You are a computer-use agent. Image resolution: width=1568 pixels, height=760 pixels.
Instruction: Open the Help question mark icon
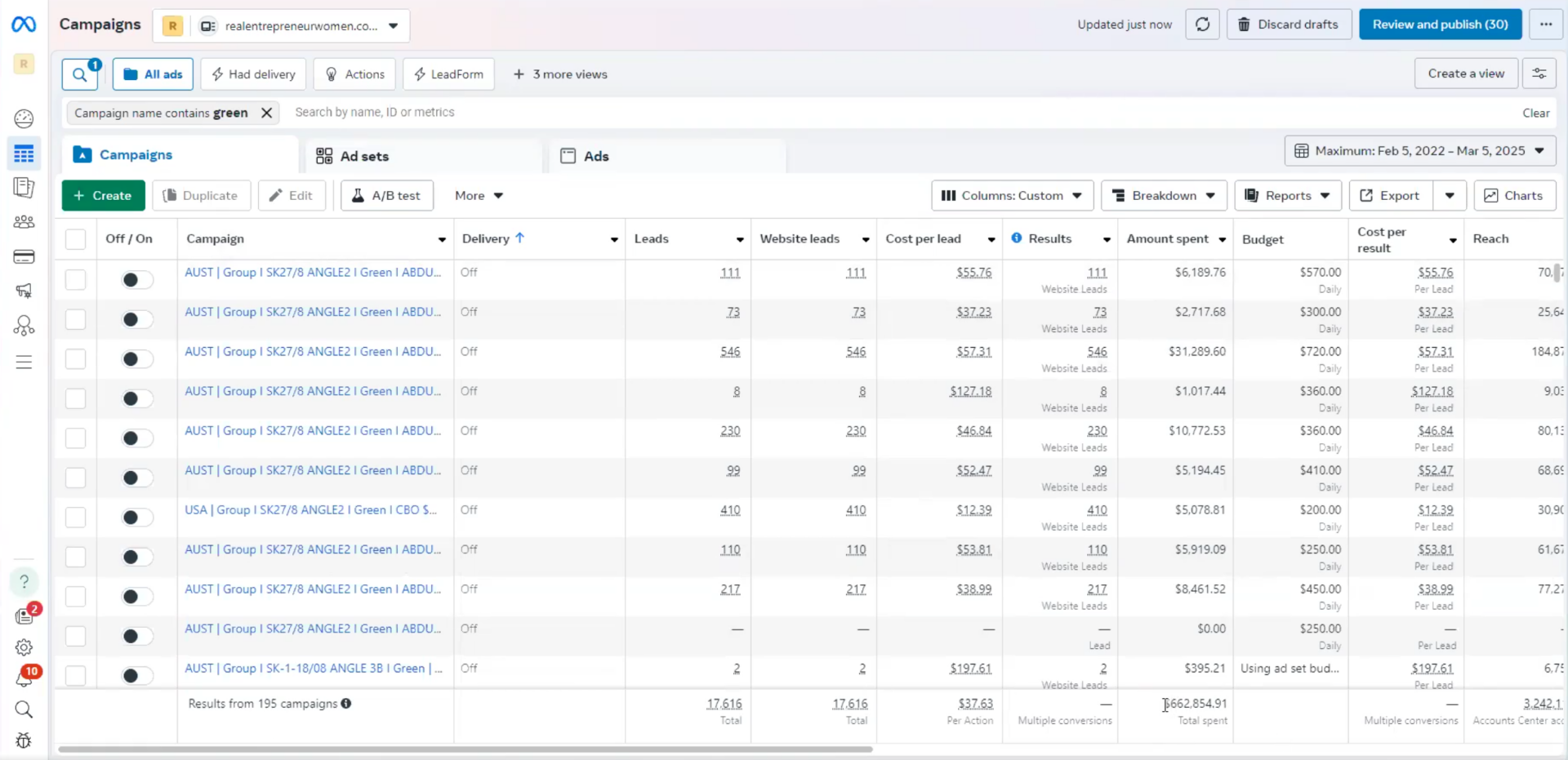pos(24,581)
